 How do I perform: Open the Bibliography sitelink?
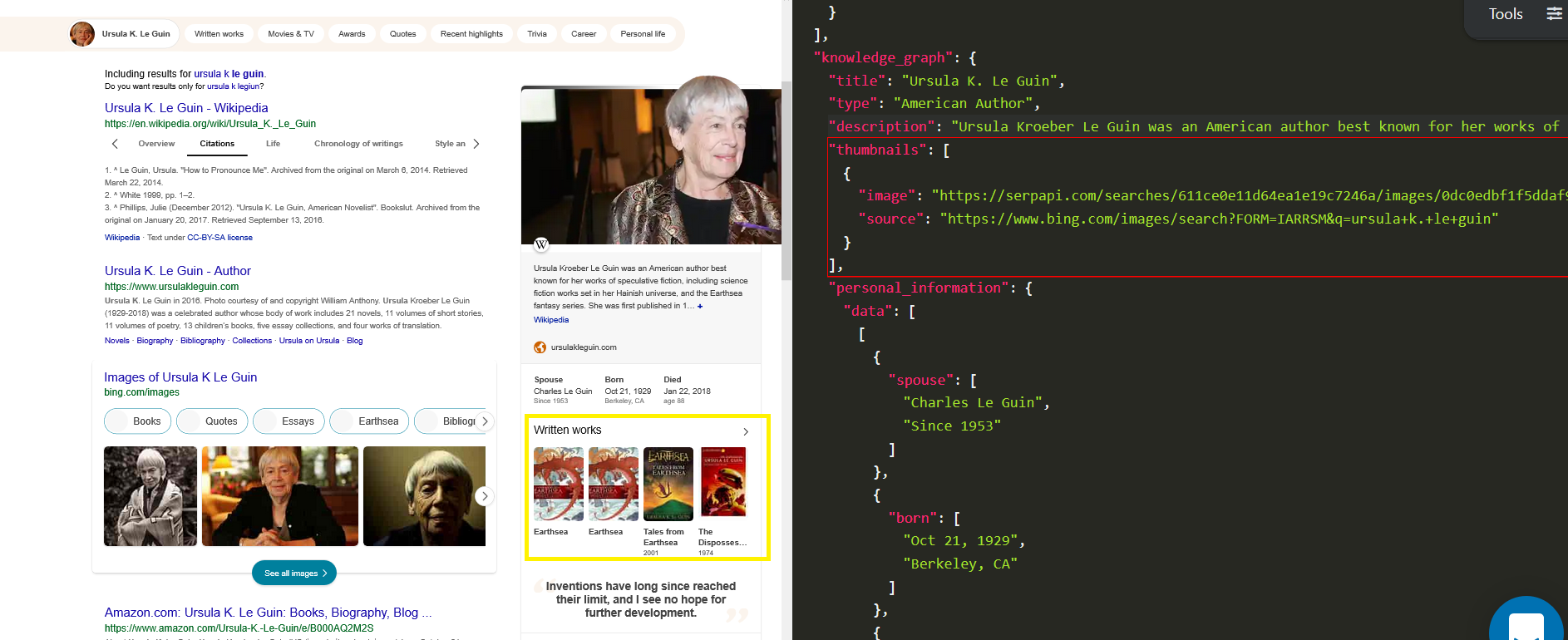tap(203, 341)
